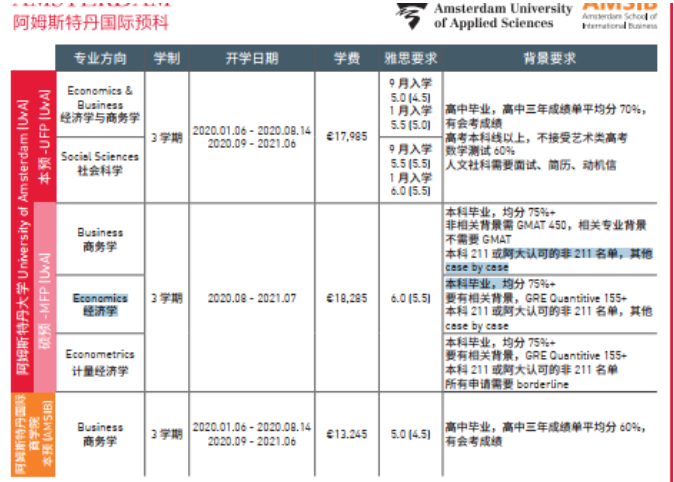Click the 开学日期 column header
Screen dimensions: 674x482
pyautogui.click(x=252, y=58)
